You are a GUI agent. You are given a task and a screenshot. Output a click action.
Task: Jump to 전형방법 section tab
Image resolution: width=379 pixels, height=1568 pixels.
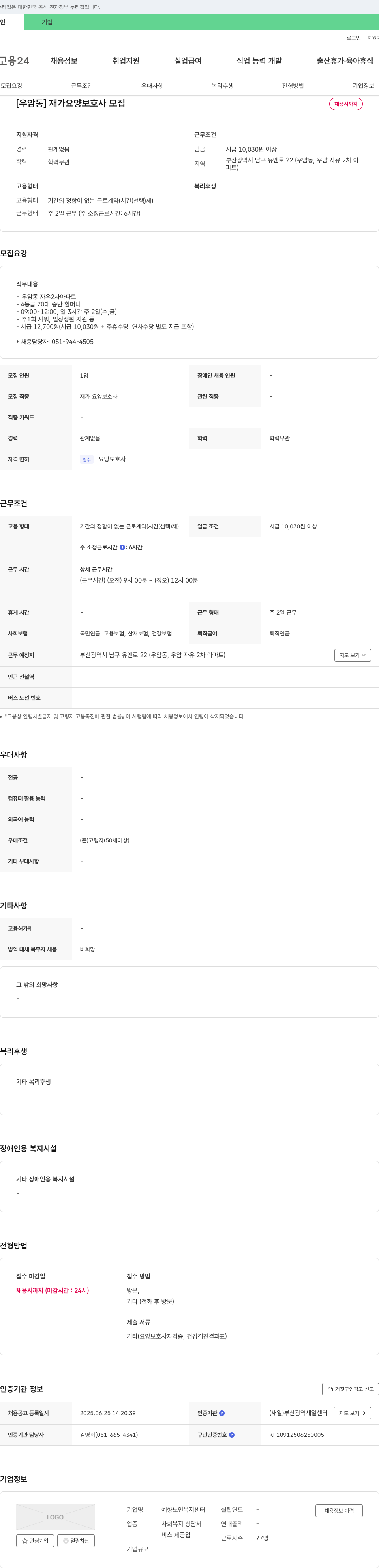(293, 86)
